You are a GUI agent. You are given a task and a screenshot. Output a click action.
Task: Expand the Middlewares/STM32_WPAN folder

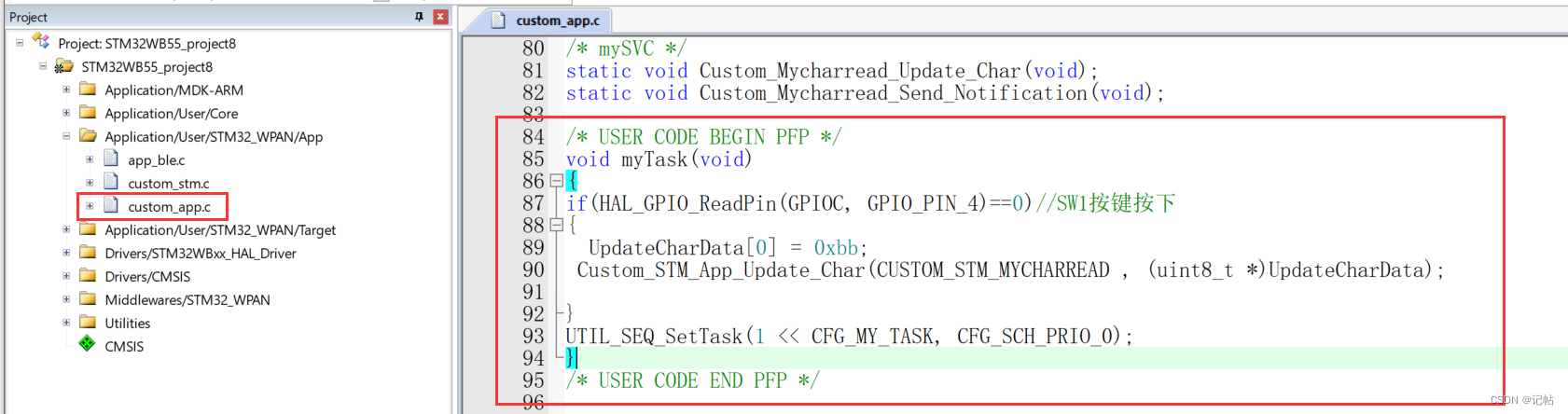coord(66,299)
